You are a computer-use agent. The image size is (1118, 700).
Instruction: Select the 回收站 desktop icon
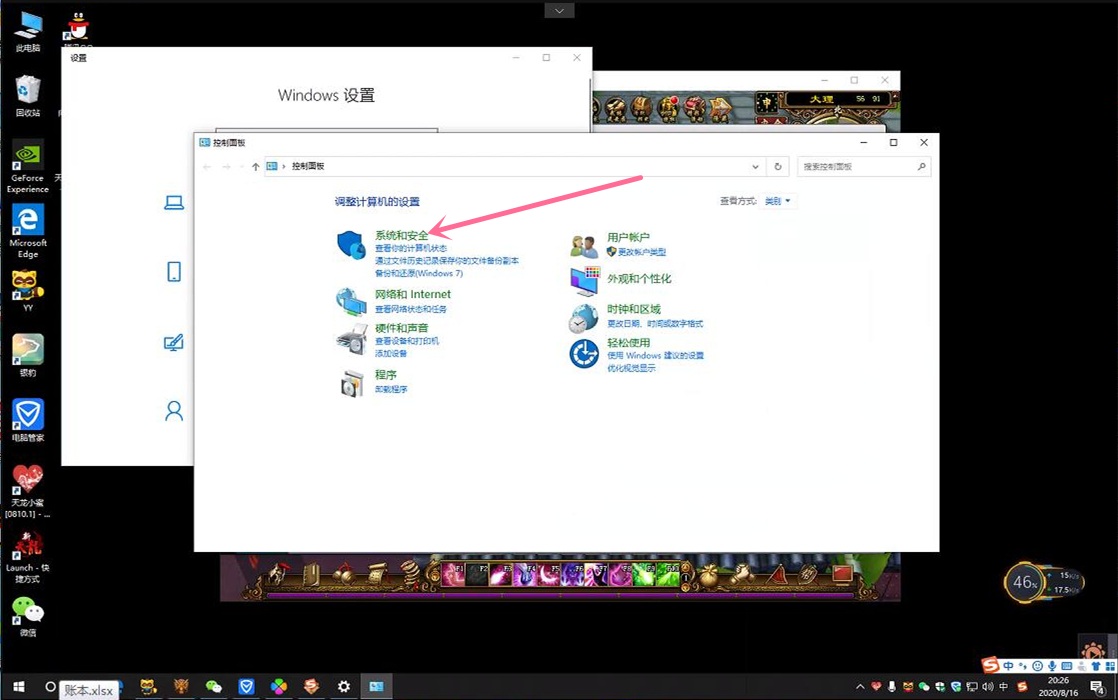pos(28,96)
